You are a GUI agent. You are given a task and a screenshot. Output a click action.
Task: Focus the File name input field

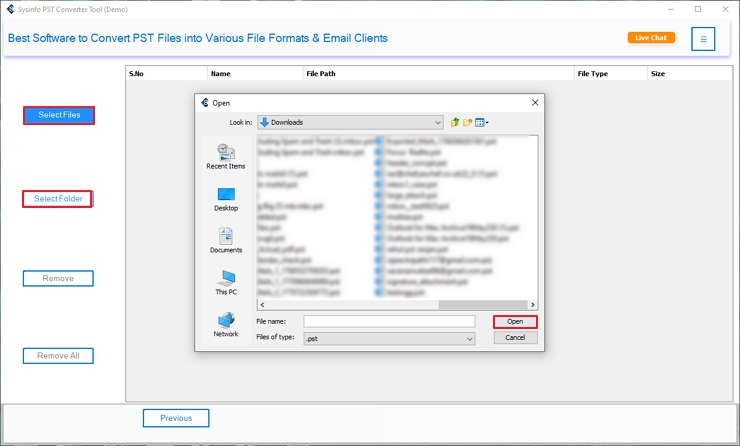[x=389, y=321]
